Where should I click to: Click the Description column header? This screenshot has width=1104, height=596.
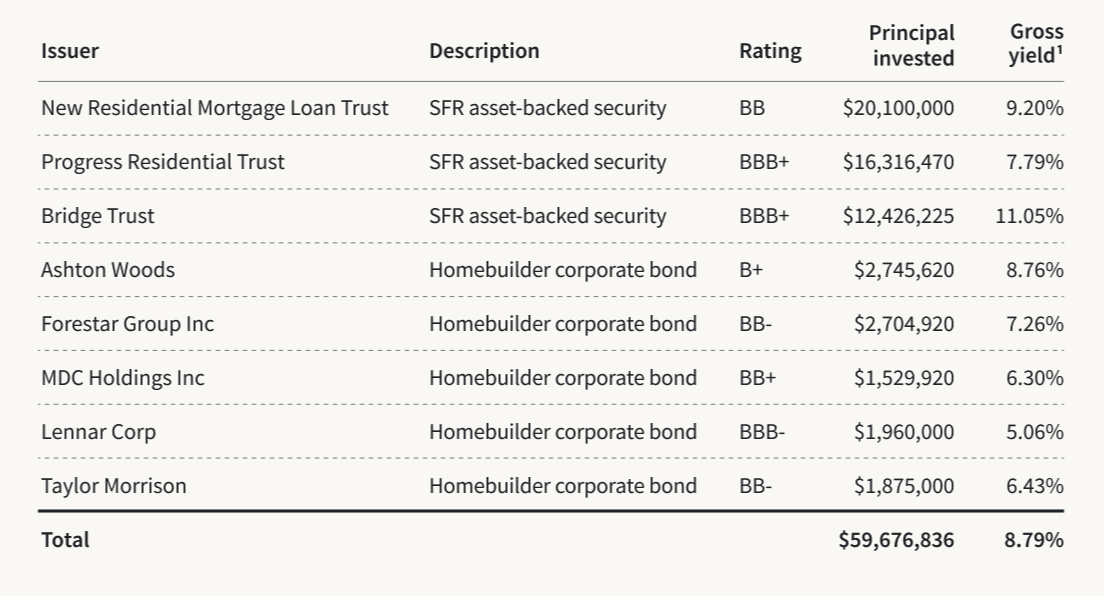(484, 51)
